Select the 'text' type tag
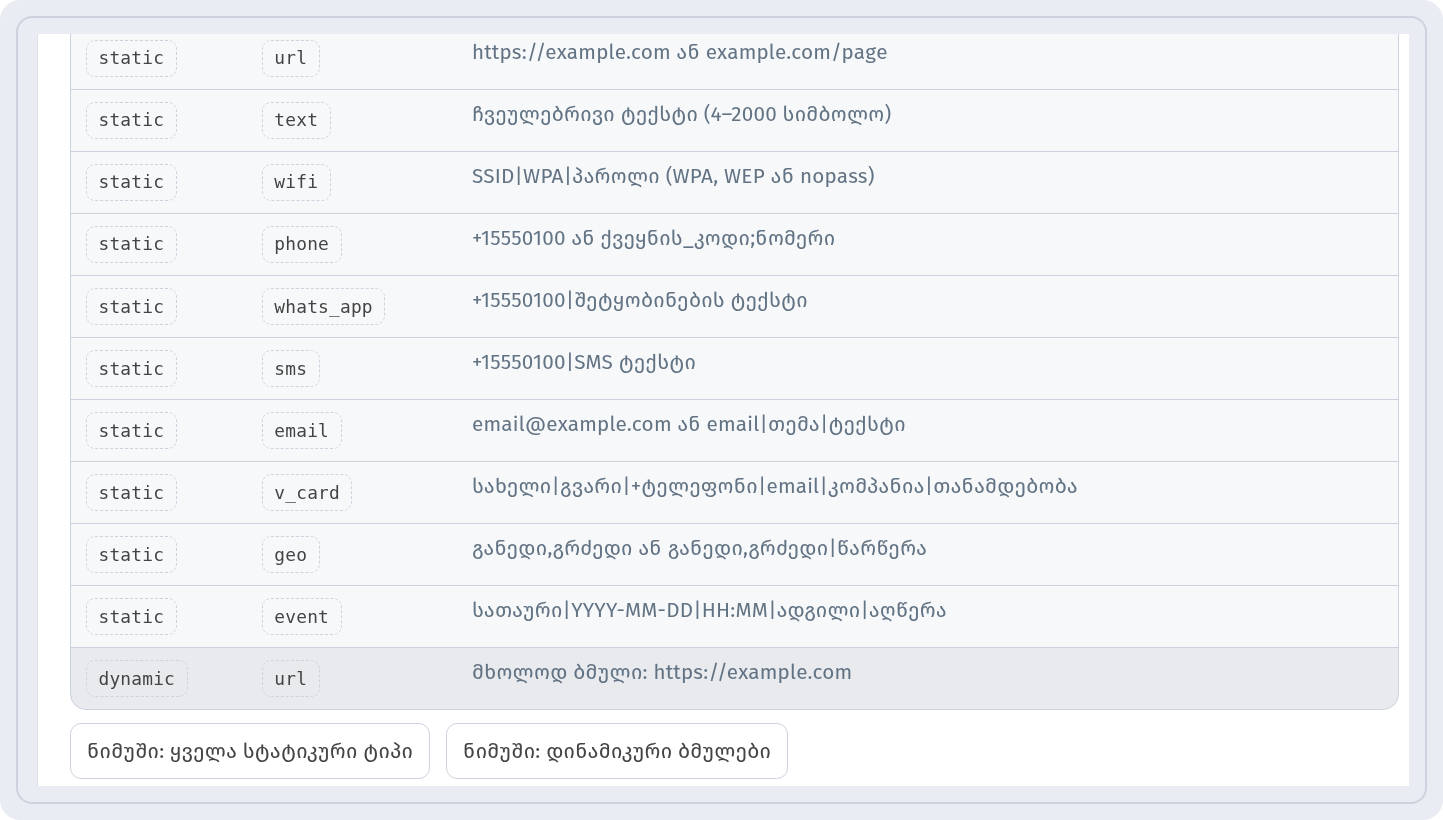 coord(296,120)
